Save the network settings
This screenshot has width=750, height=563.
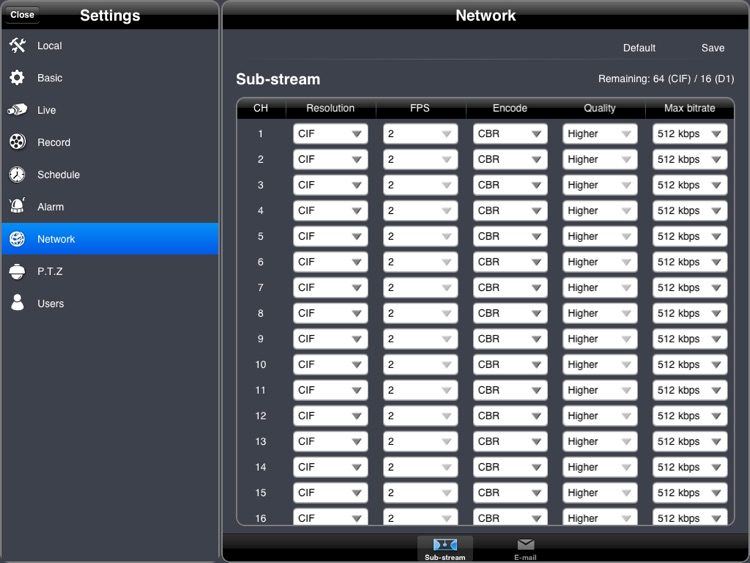pyautogui.click(x=713, y=48)
